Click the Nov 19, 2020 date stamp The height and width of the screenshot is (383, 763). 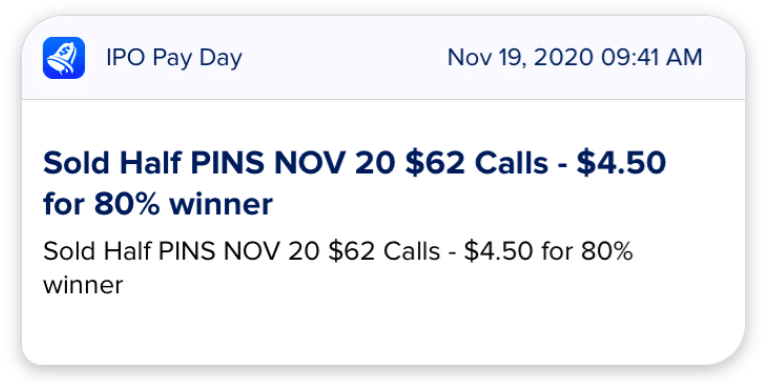click(x=521, y=57)
